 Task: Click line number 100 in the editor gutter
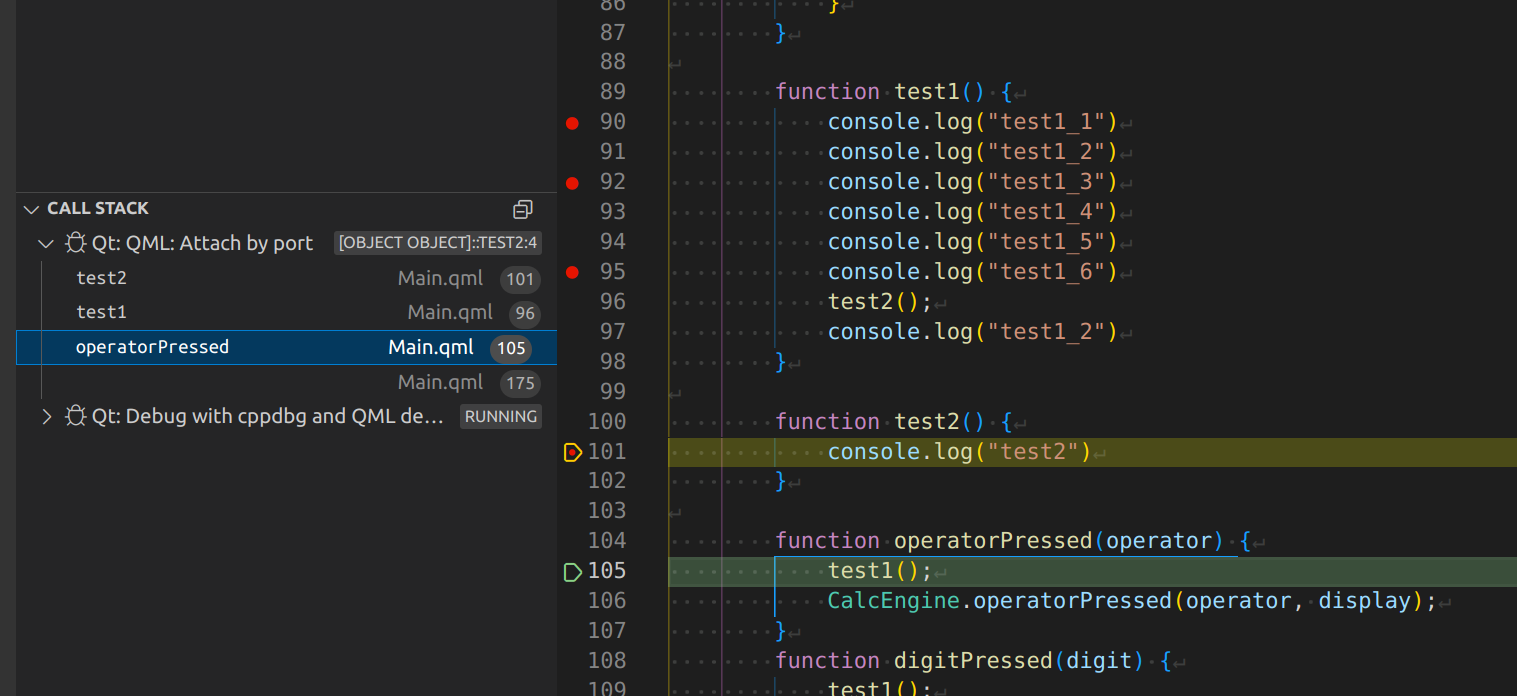[x=607, y=421]
